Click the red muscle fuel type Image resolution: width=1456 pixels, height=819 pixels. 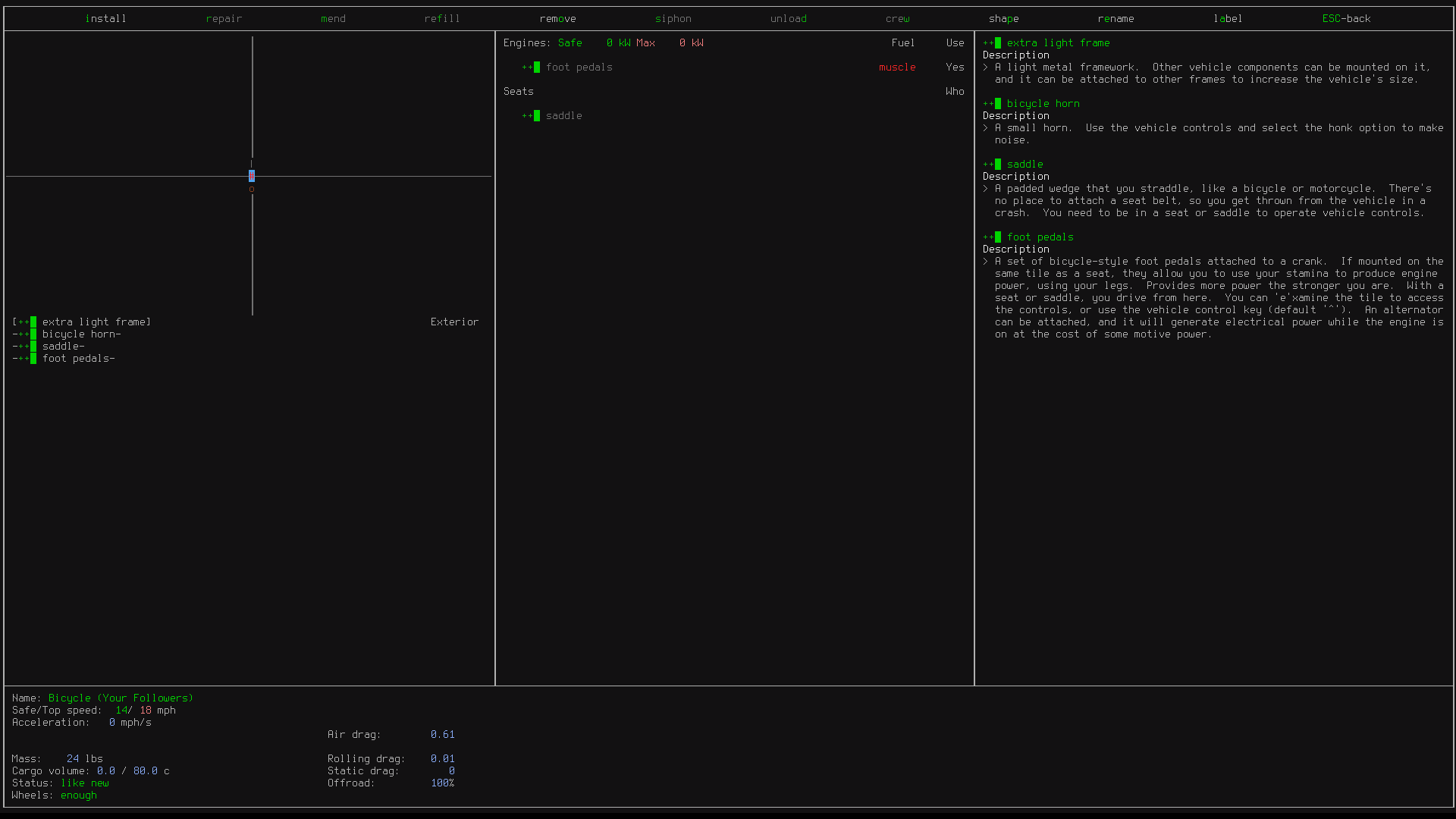pos(897,67)
